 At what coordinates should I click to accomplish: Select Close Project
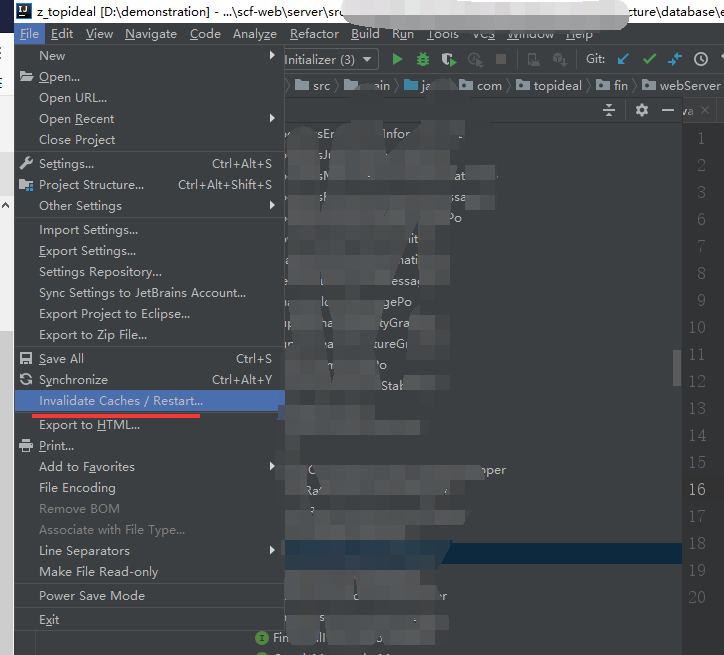[x=150, y=140]
